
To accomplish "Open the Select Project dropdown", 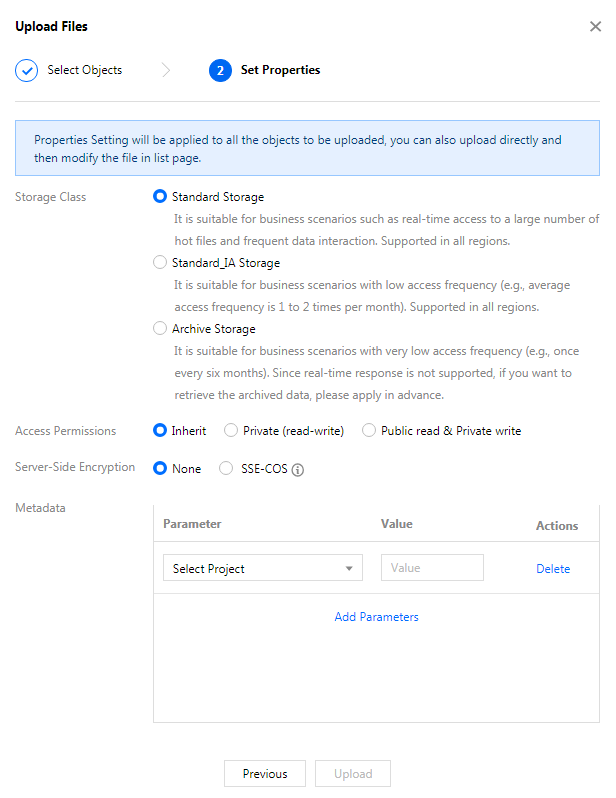I will pos(263,568).
